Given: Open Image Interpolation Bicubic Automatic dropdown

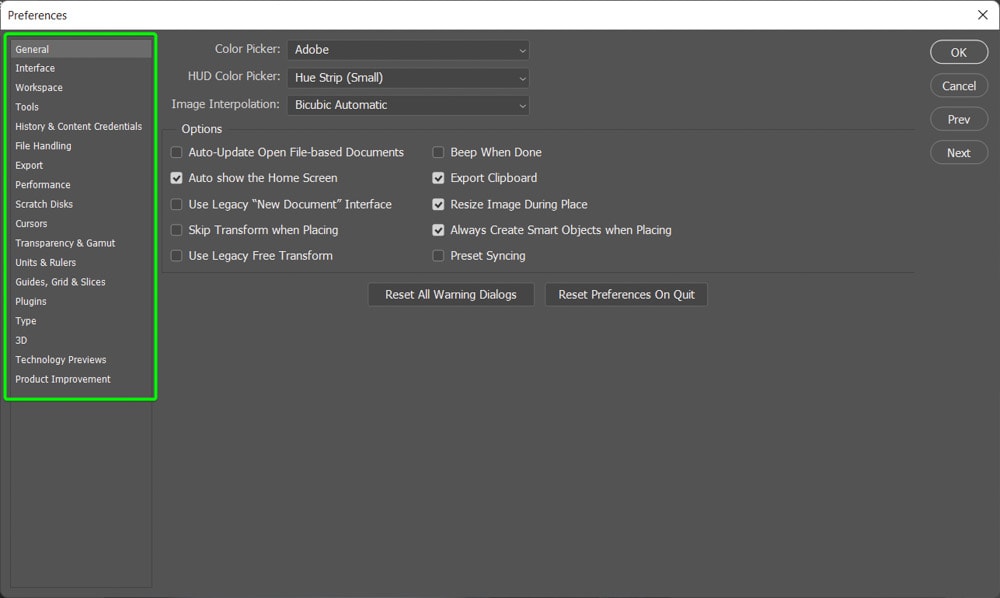Looking at the screenshot, I should (x=408, y=105).
